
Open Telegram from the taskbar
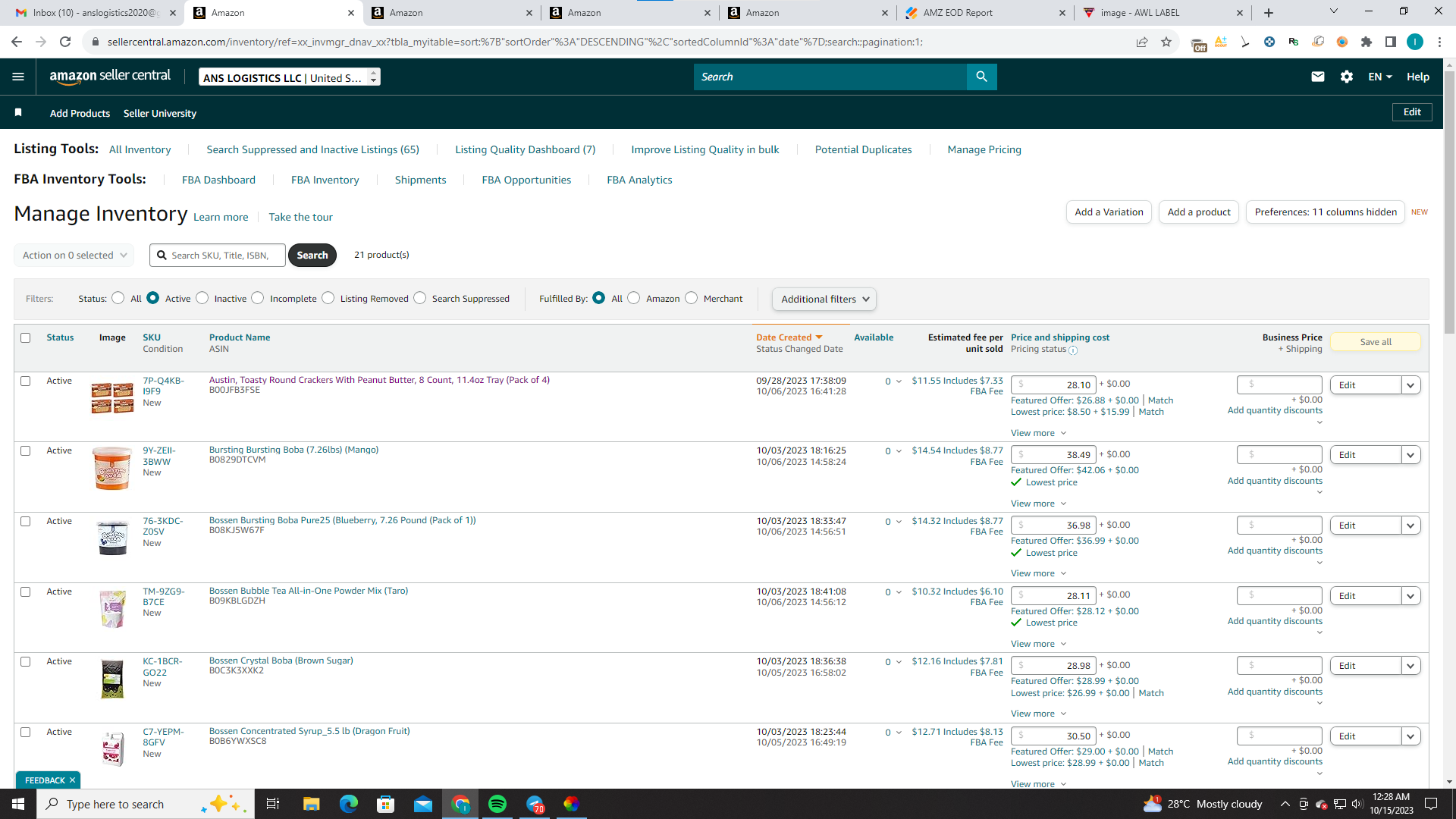pyautogui.click(x=535, y=804)
